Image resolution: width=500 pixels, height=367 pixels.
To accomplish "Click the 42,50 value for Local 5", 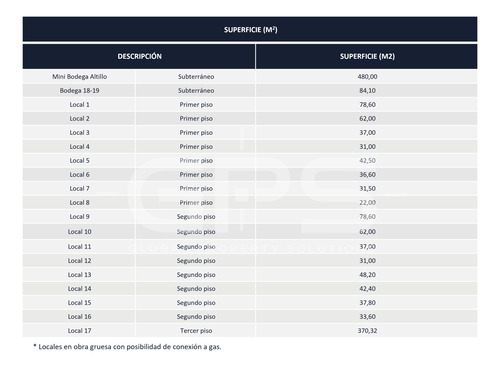I will [x=367, y=161].
